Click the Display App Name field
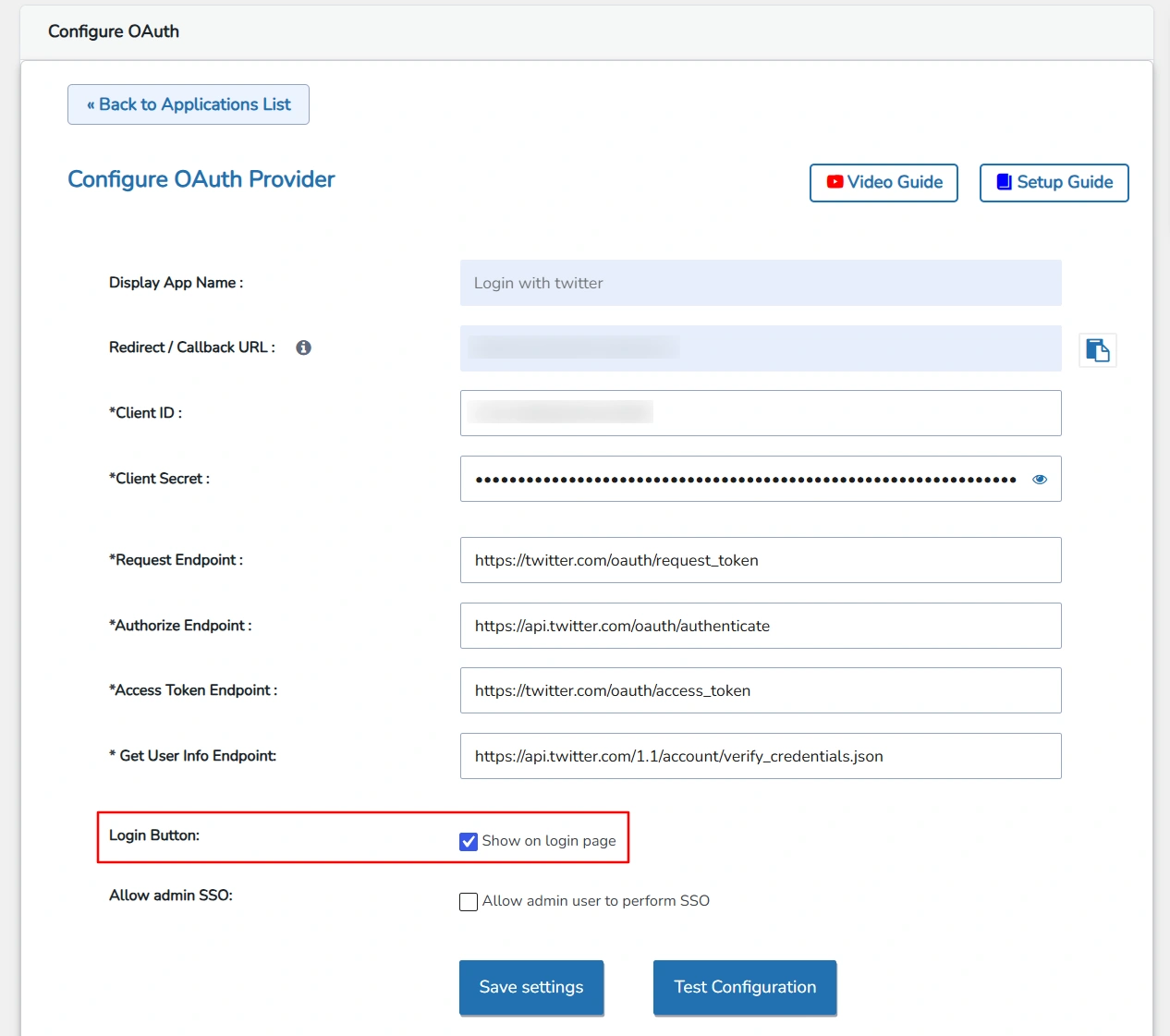The width and height of the screenshot is (1170, 1036). point(761,283)
